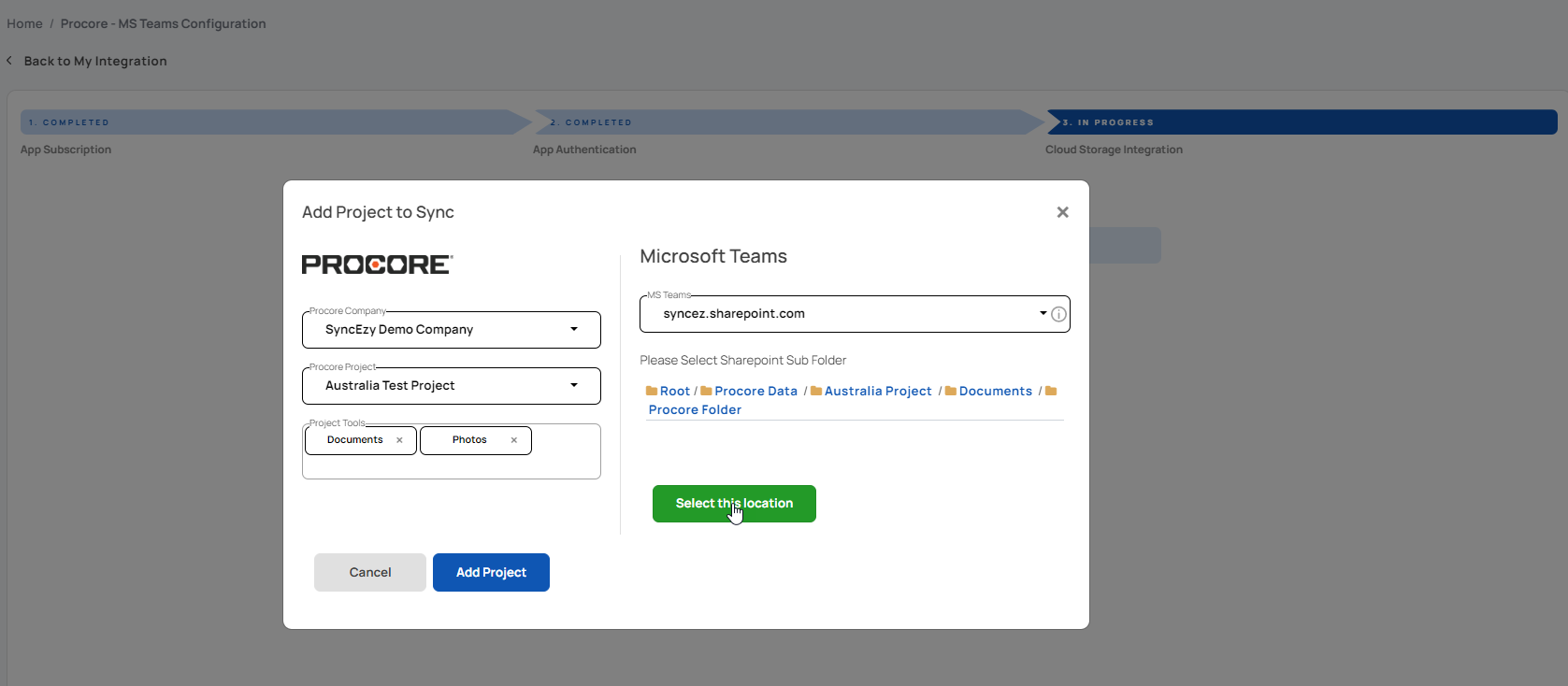
Task: Go Back to My Integration
Action: (95, 61)
